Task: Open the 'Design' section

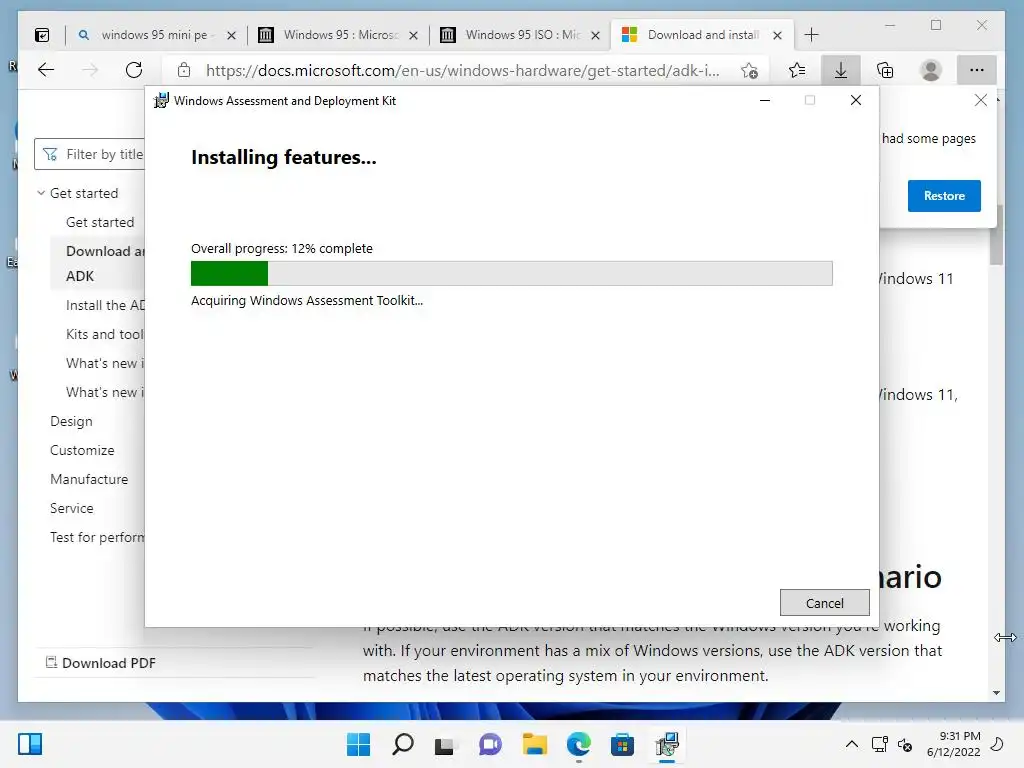Action: click(71, 421)
